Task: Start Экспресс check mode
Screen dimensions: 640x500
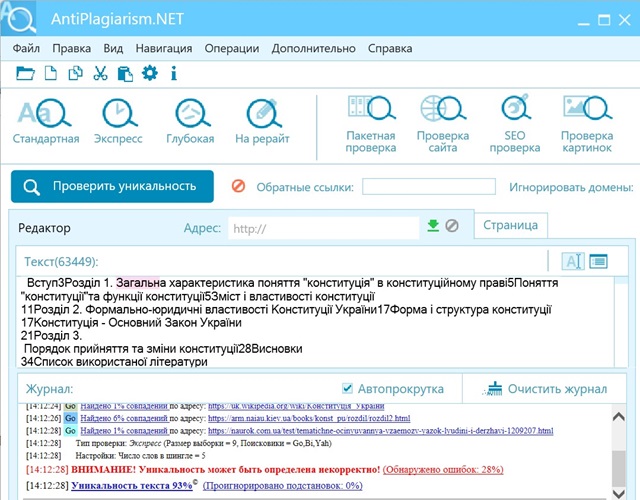Action: [118, 122]
